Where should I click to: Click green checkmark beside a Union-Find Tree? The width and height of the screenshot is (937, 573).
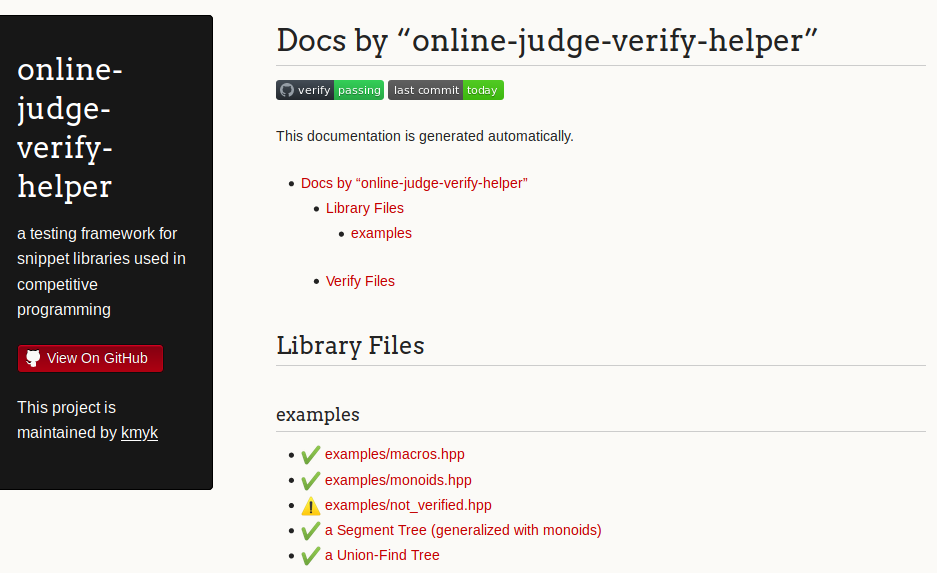click(x=310, y=556)
